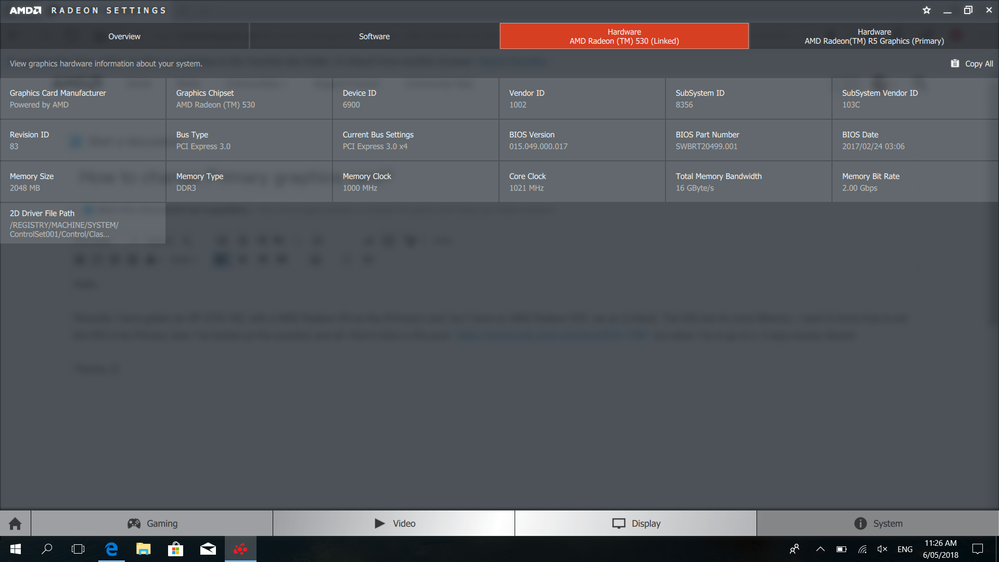Viewport: 999px width, 562px height.
Task: Switch to the Software tab
Action: [374, 36]
